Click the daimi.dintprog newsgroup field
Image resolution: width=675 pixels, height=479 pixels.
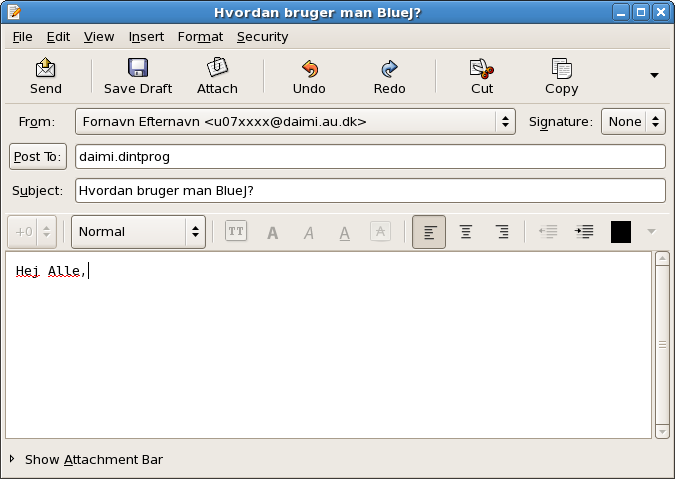click(x=370, y=157)
